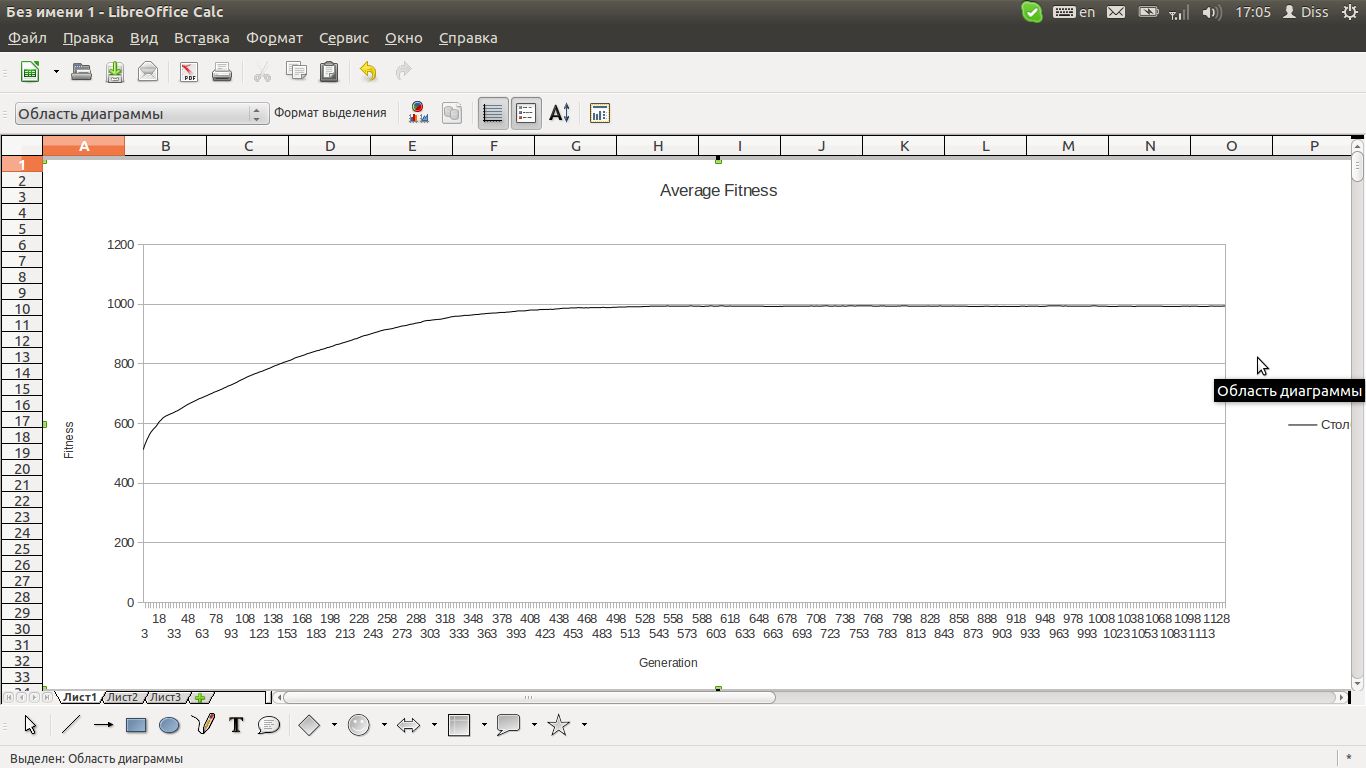The height and width of the screenshot is (768, 1366).
Task: Open the Область диаграммы element dropdown
Action: [257, 114]
